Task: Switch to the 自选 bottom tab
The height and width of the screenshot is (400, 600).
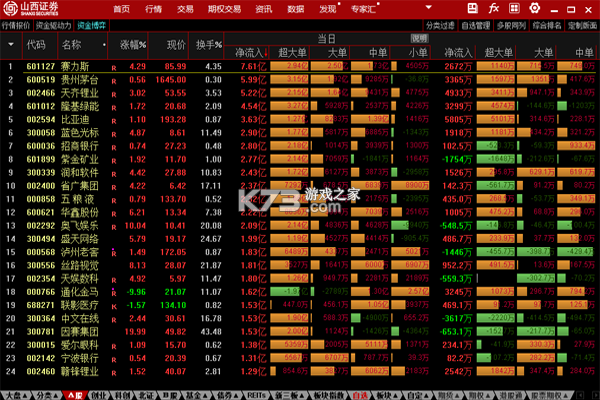Action: [x=360, y=395]
